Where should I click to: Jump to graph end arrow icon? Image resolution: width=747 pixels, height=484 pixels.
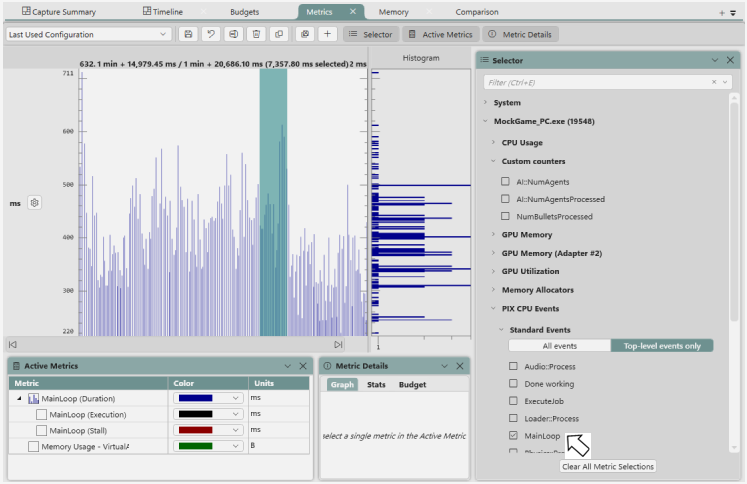(x=338, y=344)
